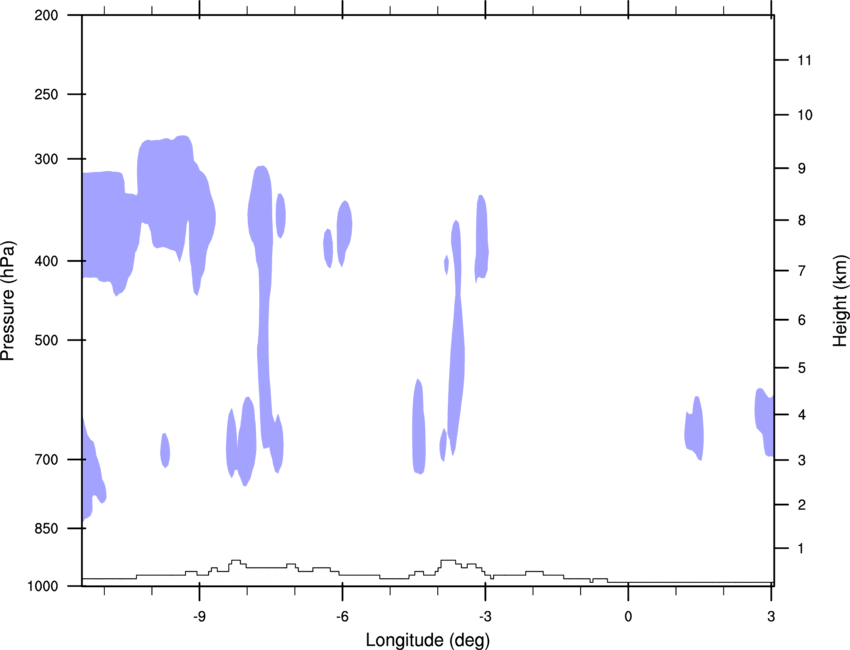Pick the 4 km height label
The width and height of the screenshot is (850, 650).
click(802, 415)
